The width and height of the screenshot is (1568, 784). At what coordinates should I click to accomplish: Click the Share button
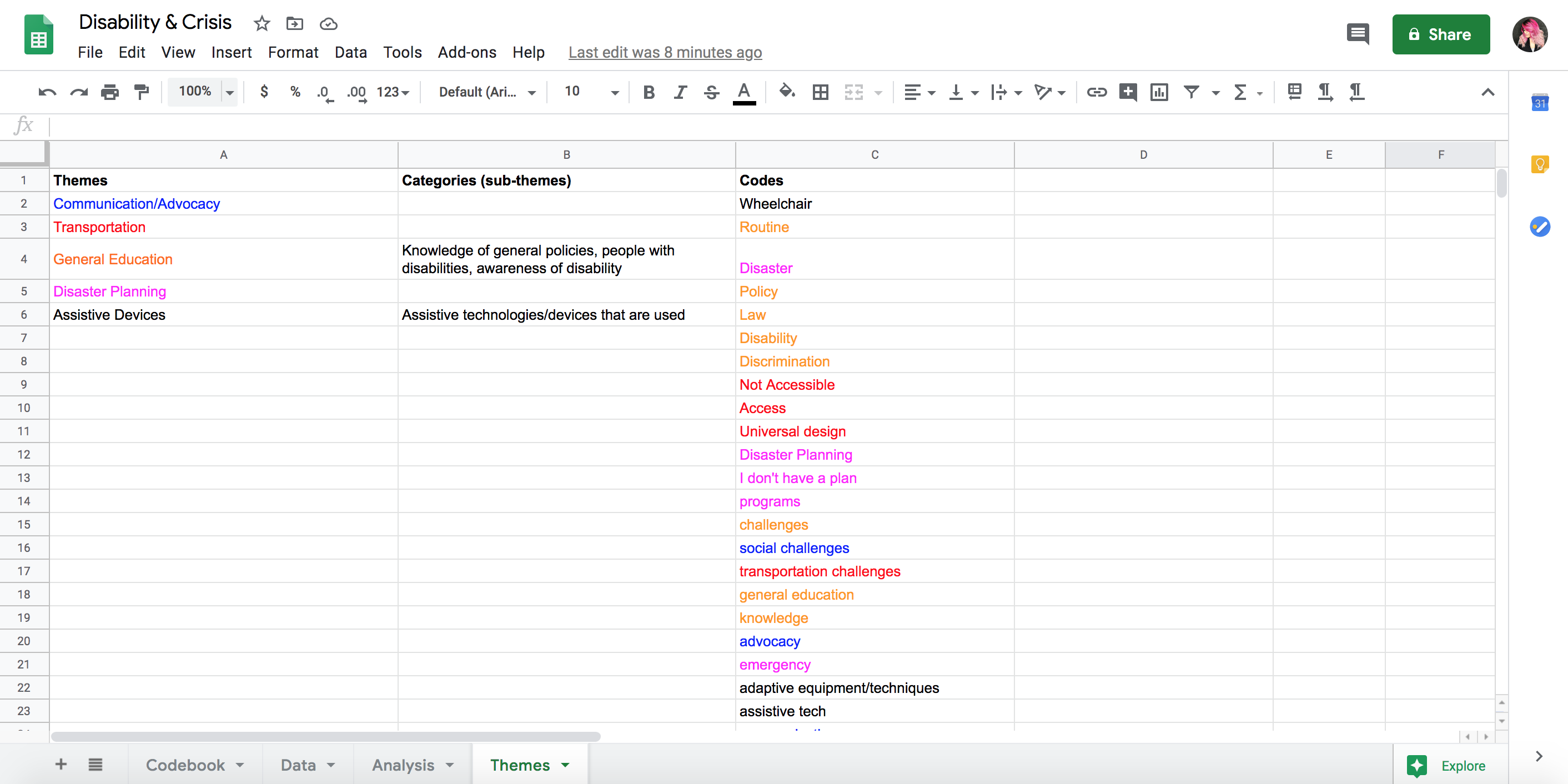pyautogui.click(x=1441, y=34)
